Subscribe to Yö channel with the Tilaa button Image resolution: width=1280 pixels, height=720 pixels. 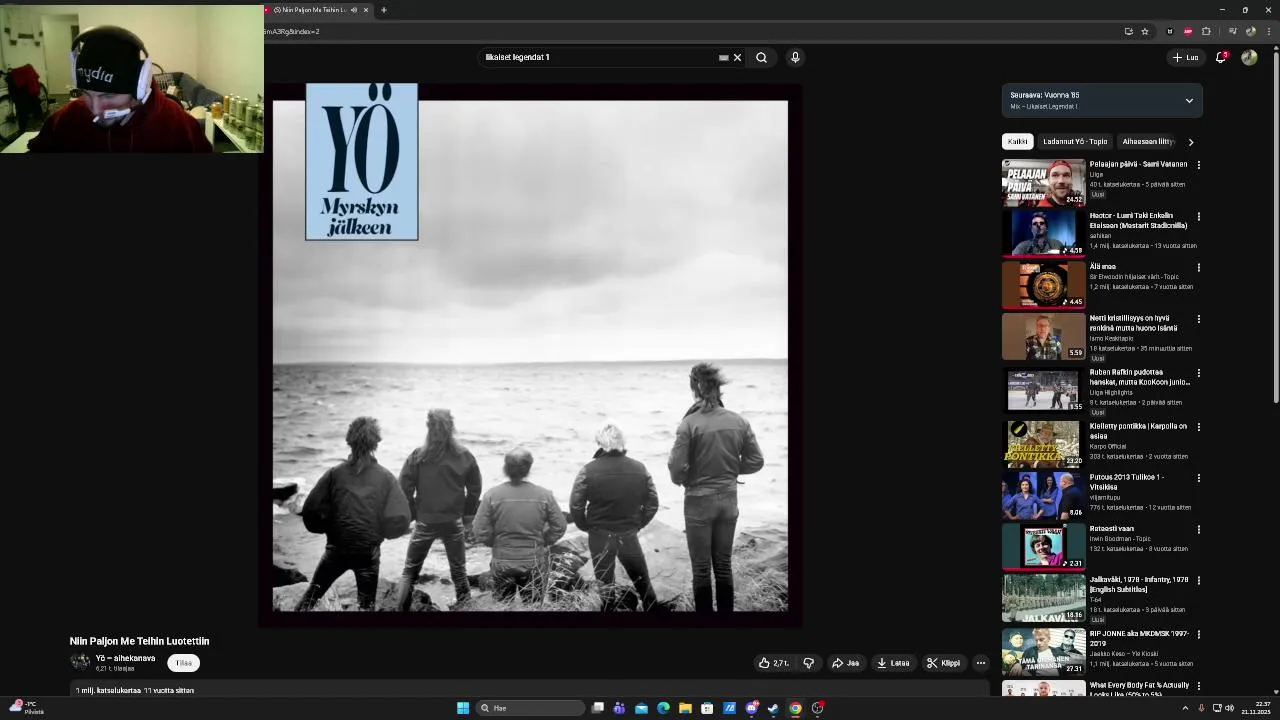[x=184, y=663]
